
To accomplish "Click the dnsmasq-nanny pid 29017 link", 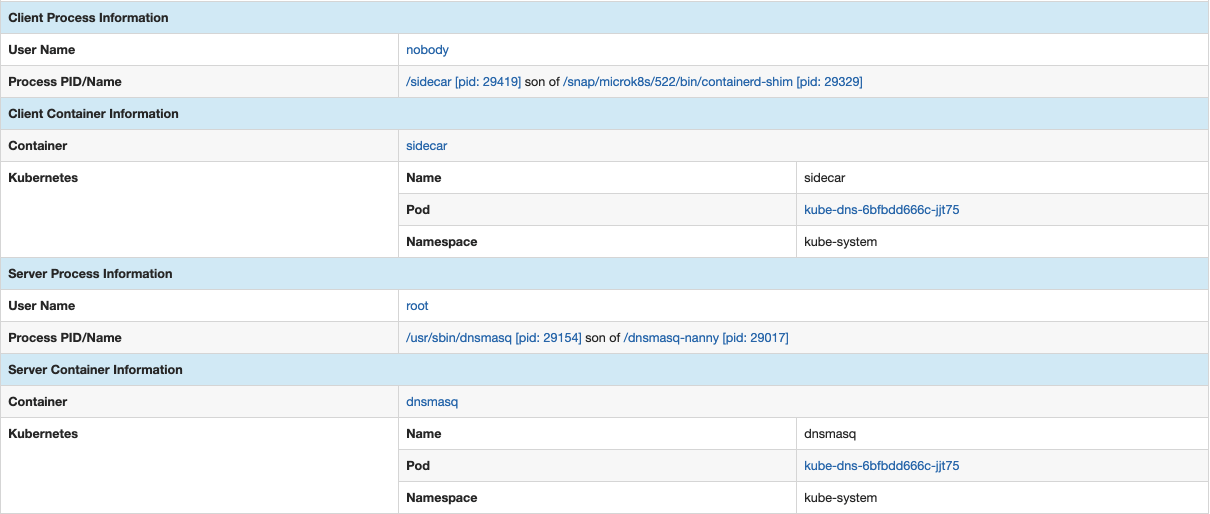I will click(706, 337).
